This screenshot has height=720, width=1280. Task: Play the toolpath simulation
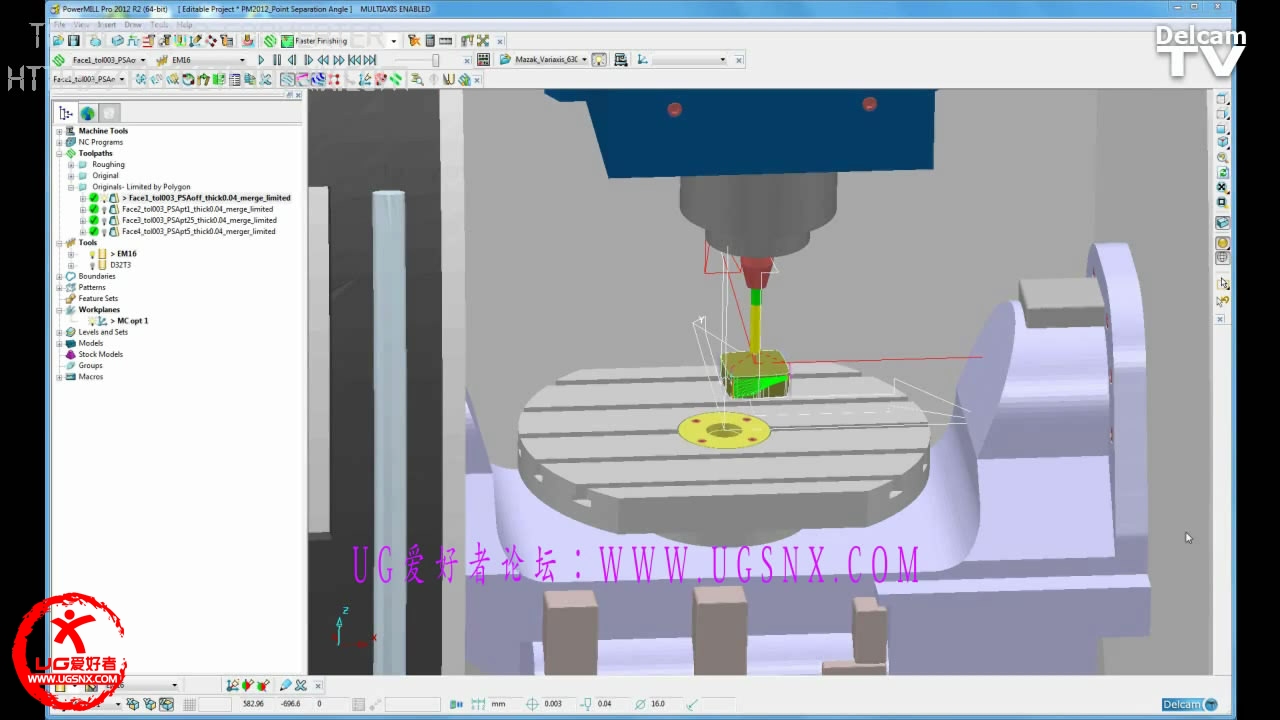pyautogui.click(x=261, y=60)
